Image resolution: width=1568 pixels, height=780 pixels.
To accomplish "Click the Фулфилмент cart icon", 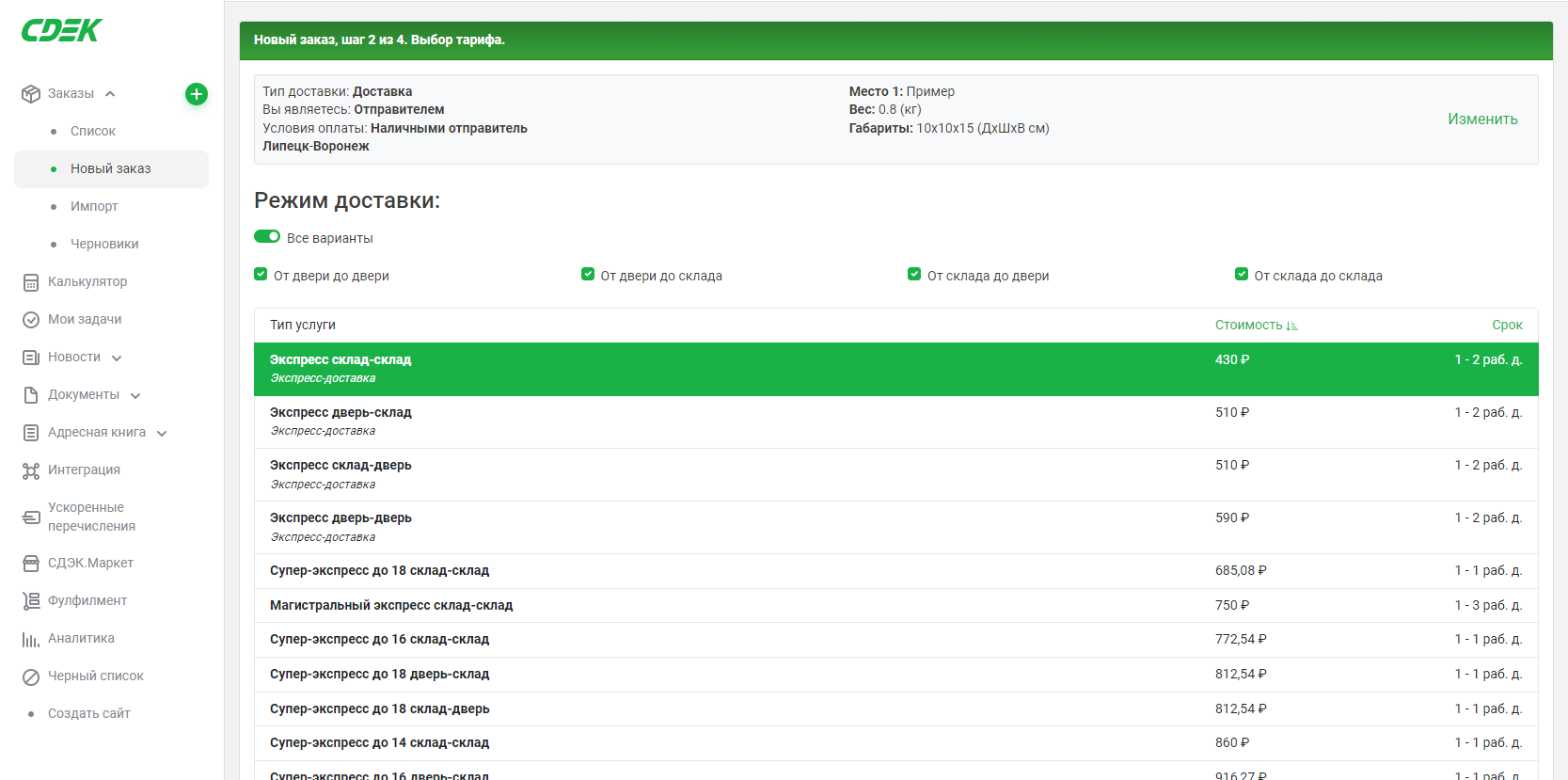I will point(31,601).
